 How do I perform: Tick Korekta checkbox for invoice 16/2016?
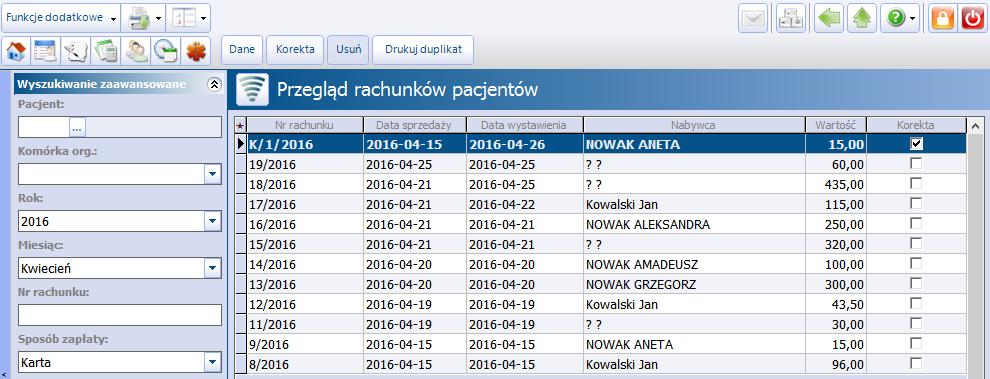point(916,224)
